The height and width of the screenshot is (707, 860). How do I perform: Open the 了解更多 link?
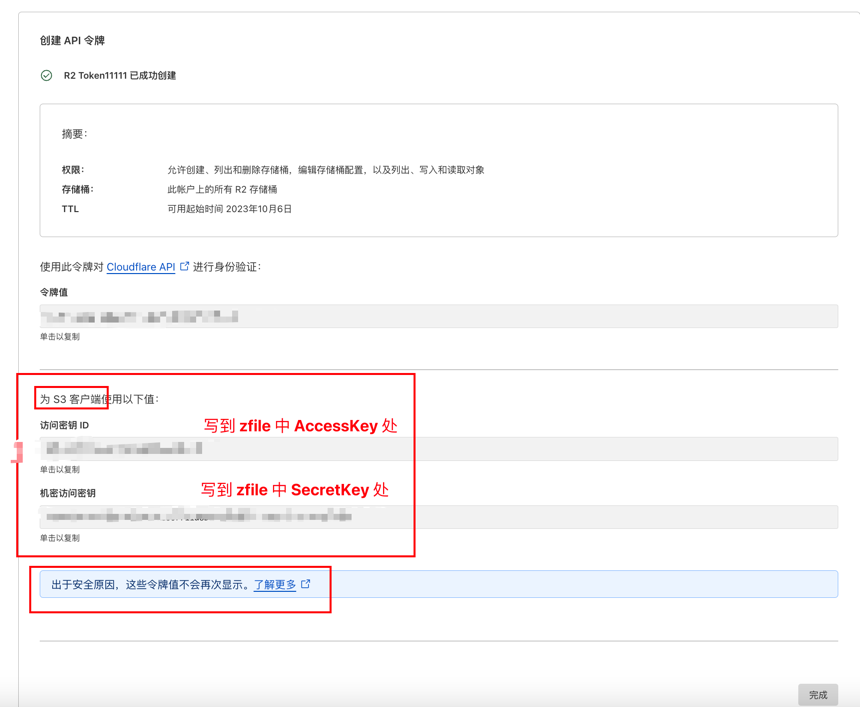click(275, 584)
